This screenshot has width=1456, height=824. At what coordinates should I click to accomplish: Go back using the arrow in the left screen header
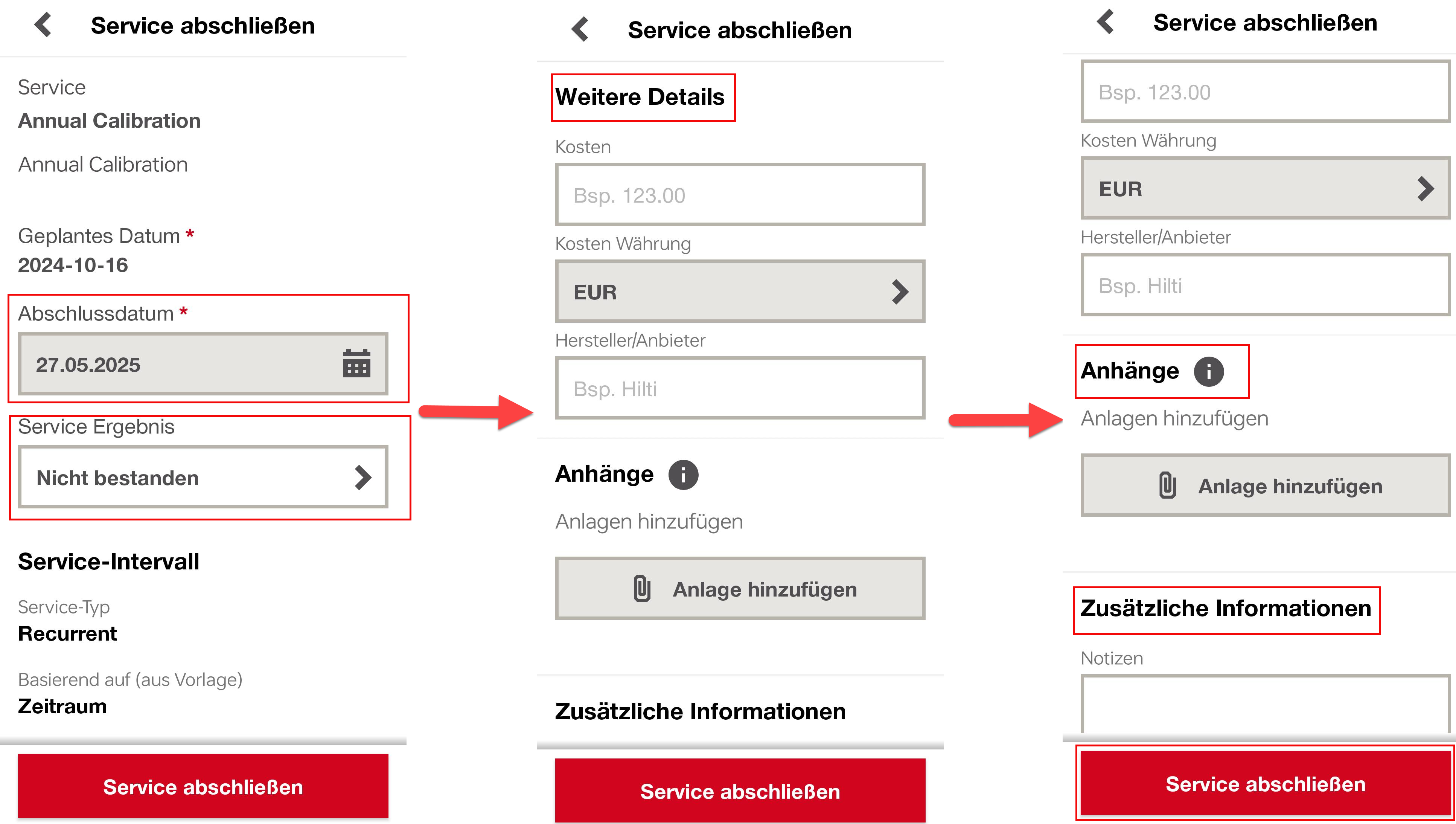point(43,26)
